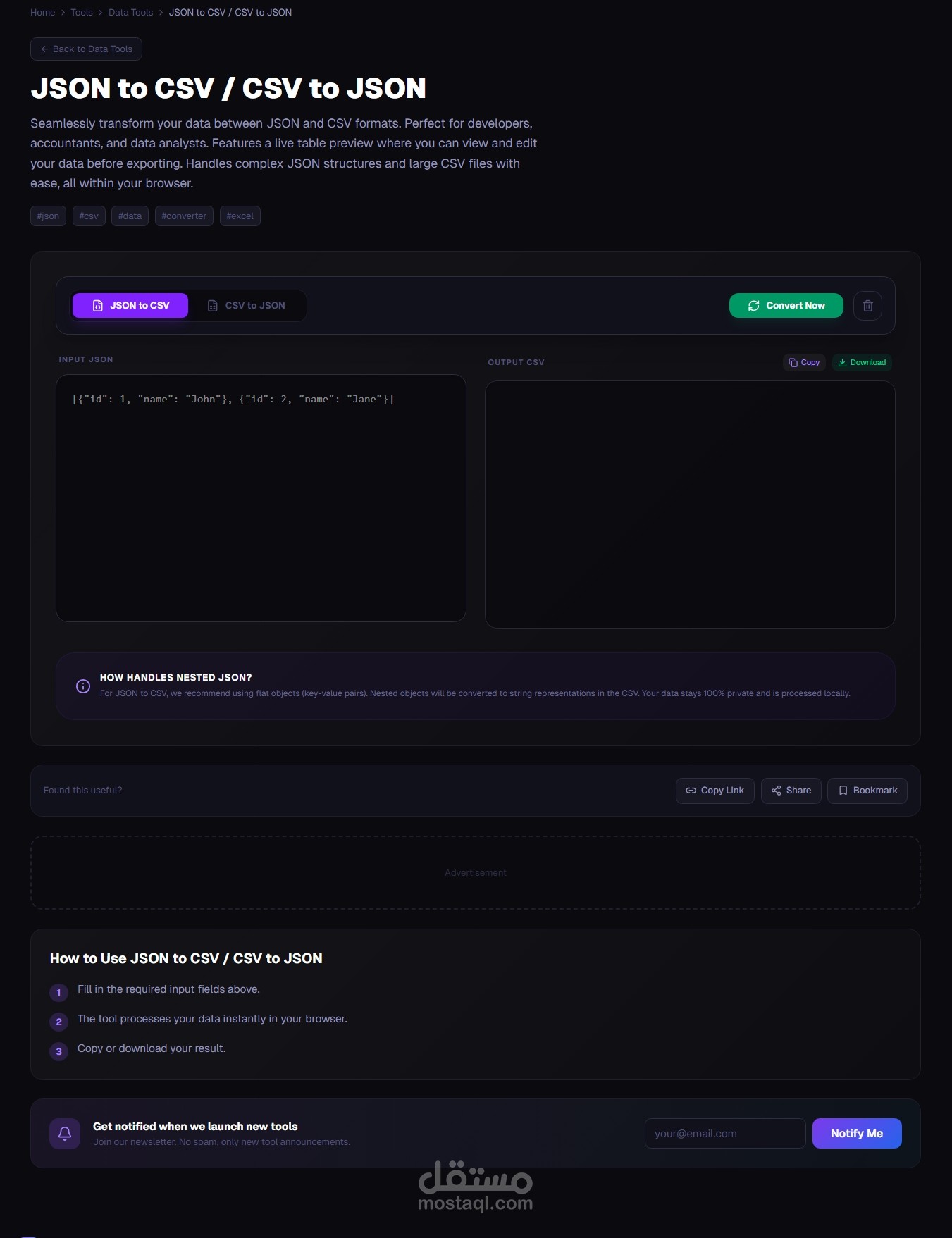Screen dimensions: 952x1238
Task: Click the Notify Me button
Action: click(856, 1133)
